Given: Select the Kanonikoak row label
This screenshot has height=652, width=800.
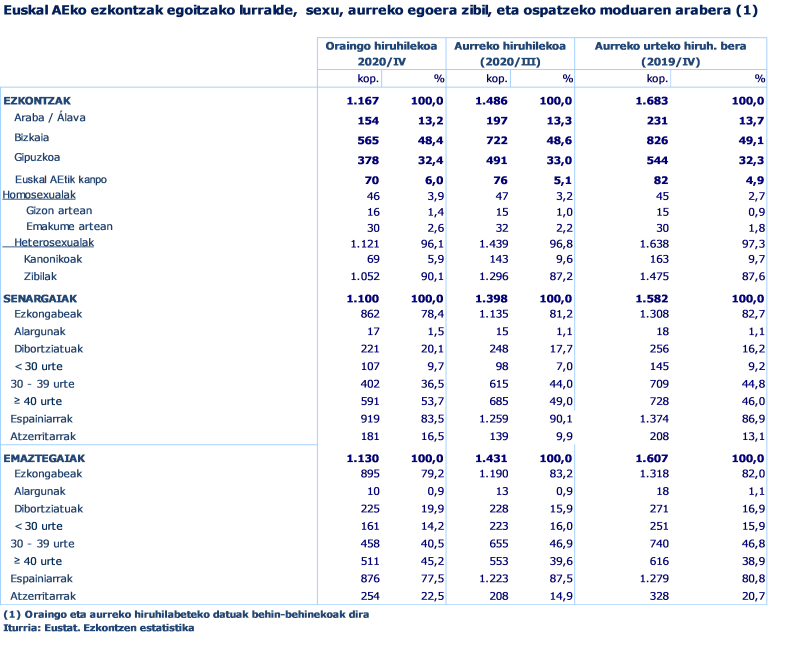Looking at the screenshot, I should coord(53,259).
